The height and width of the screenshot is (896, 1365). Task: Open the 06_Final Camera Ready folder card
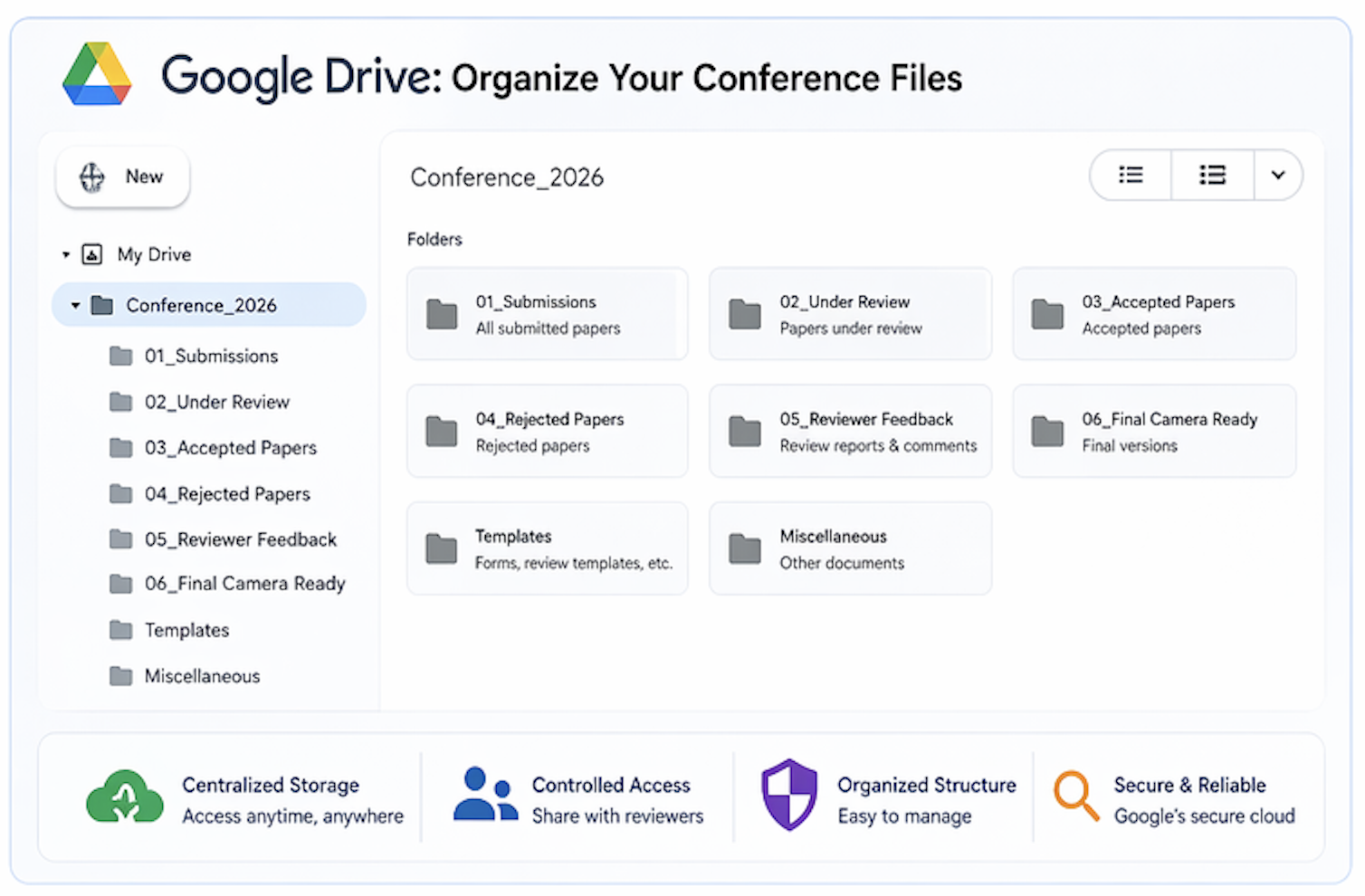click(1153, 432)
